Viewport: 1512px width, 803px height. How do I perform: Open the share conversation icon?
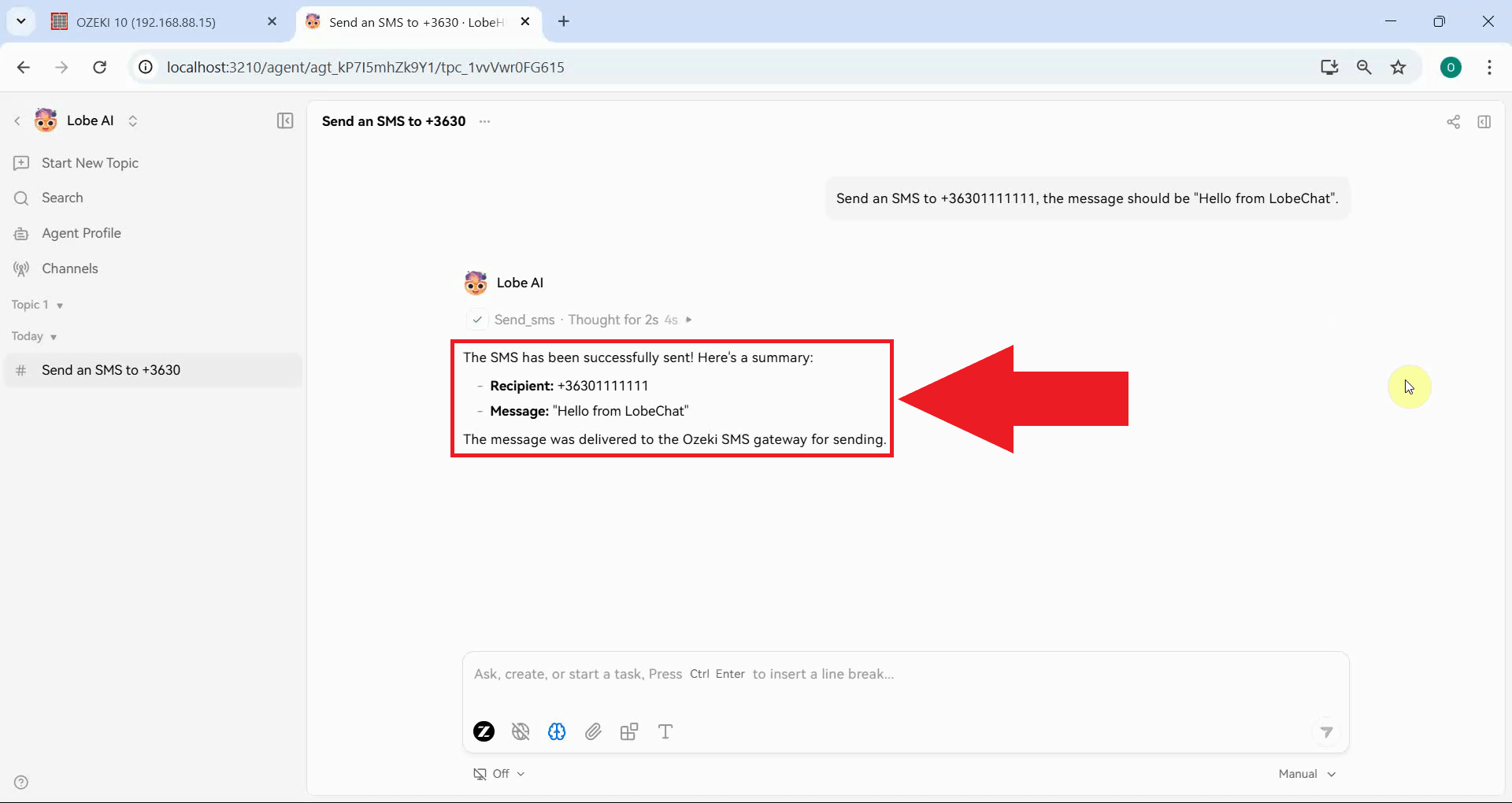[1453, 121]
